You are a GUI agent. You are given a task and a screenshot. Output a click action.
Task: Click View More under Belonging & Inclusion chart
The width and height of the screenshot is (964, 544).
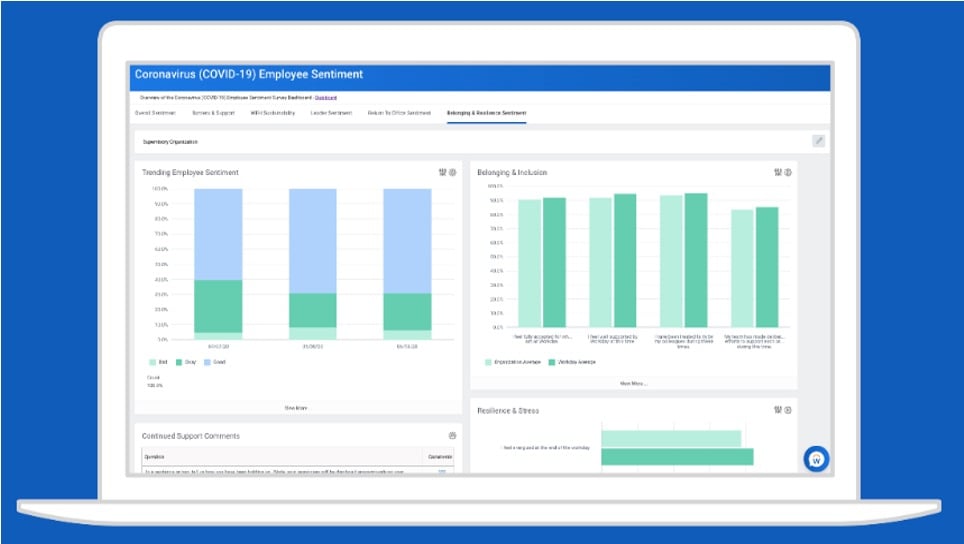(633, 384)
